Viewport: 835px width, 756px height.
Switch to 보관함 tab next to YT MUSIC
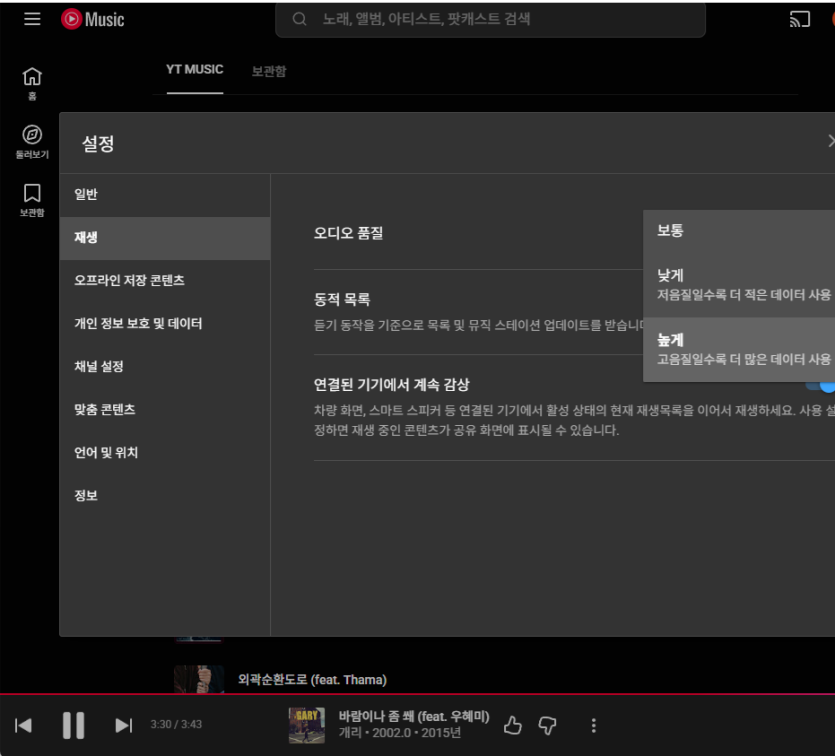pos(269,71)
